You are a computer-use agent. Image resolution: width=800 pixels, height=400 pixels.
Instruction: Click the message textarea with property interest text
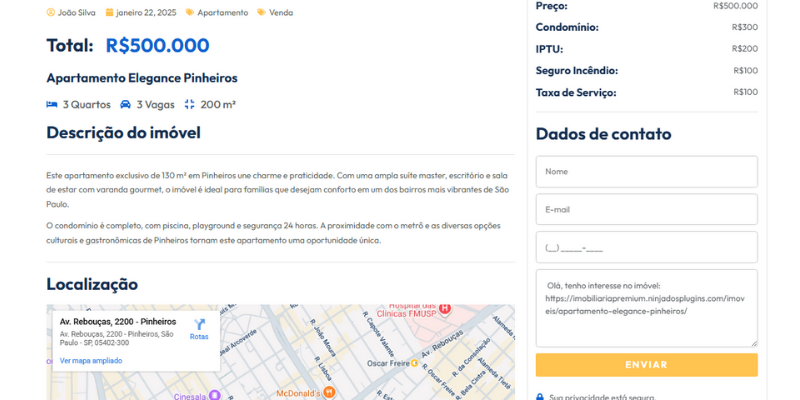coord(646,307)
